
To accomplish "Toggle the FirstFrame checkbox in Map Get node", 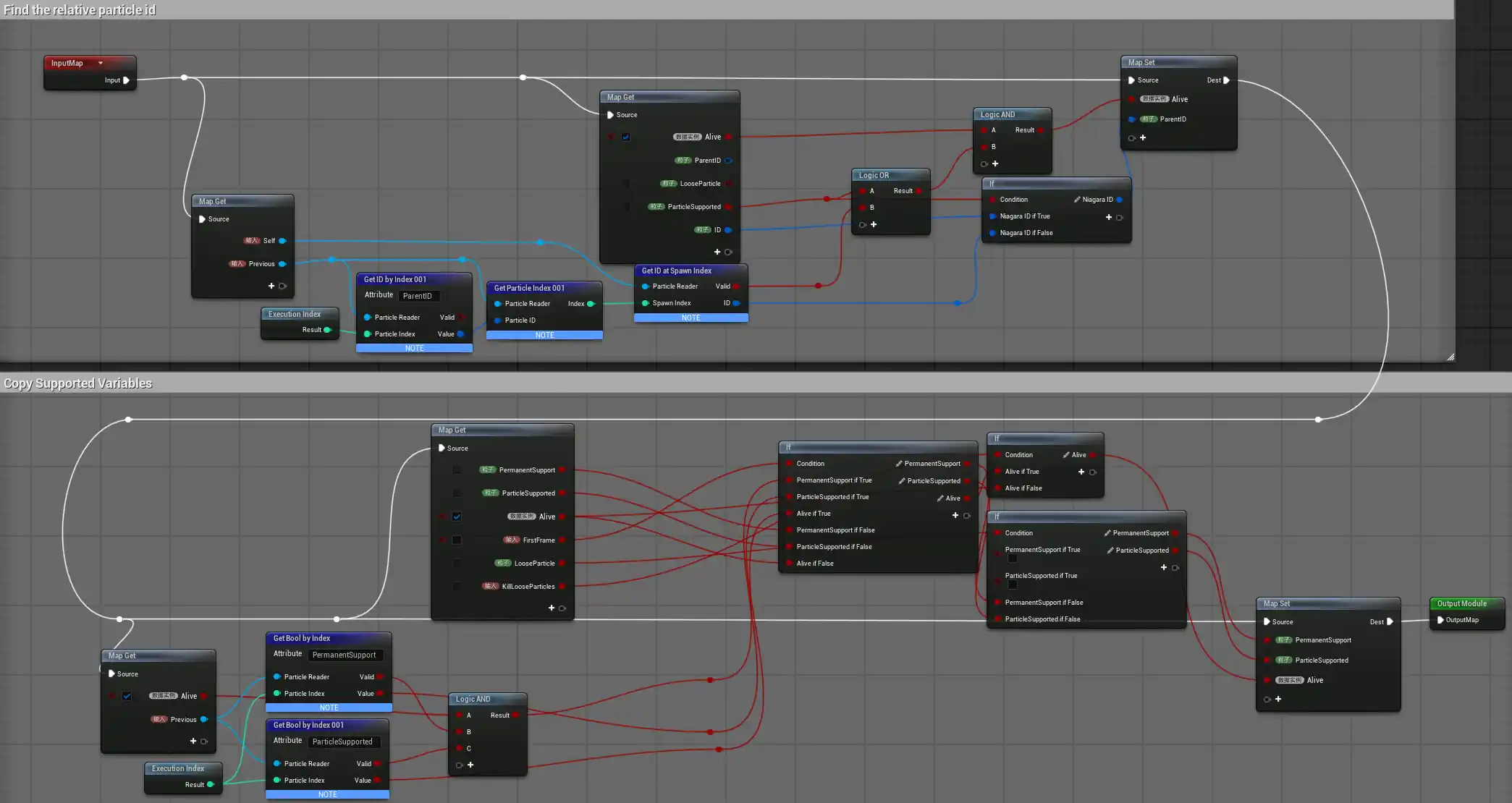I will 457,540.
